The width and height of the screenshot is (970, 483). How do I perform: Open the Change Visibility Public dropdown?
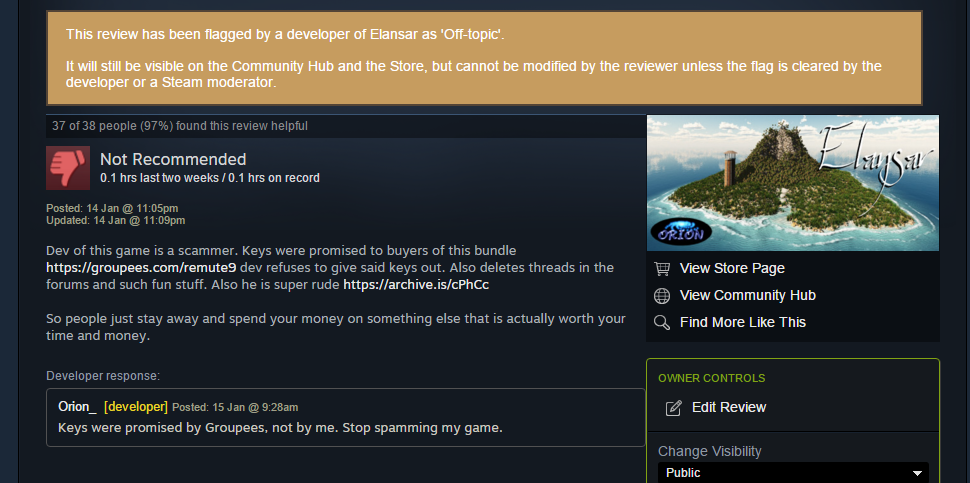click(x=793, y=473)
